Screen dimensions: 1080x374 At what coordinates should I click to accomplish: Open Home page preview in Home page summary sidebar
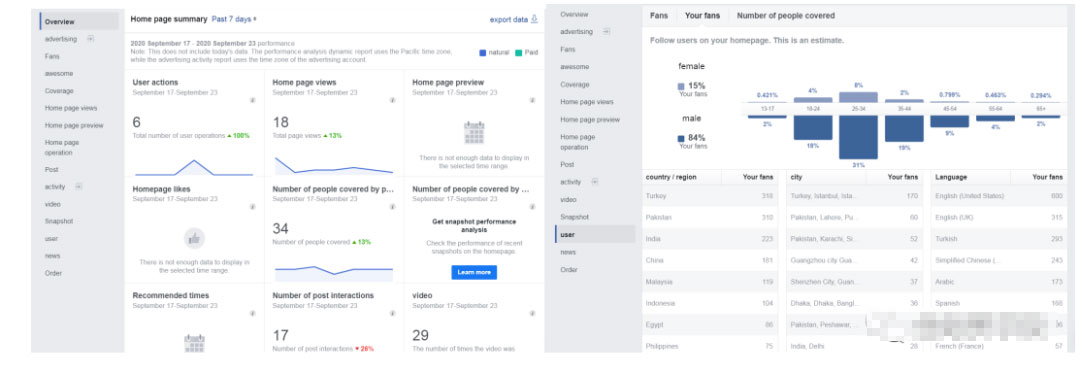74,125
